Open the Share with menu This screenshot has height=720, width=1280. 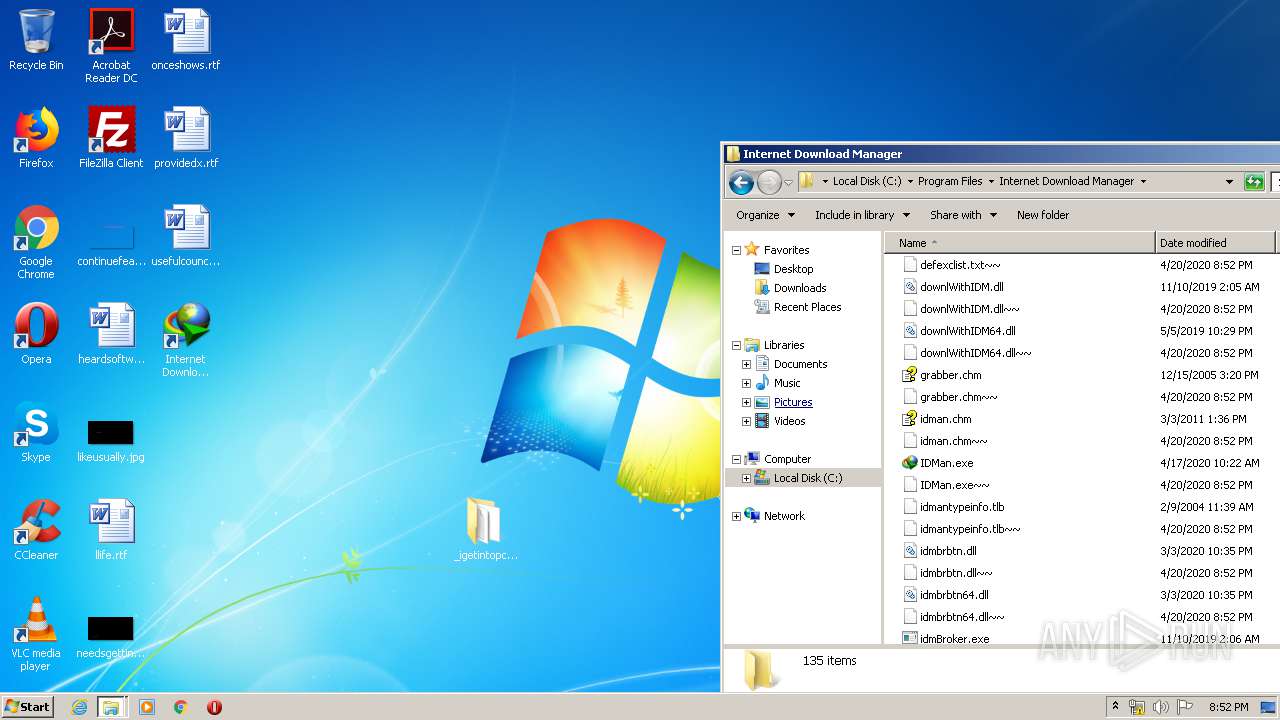pos(963,215)
